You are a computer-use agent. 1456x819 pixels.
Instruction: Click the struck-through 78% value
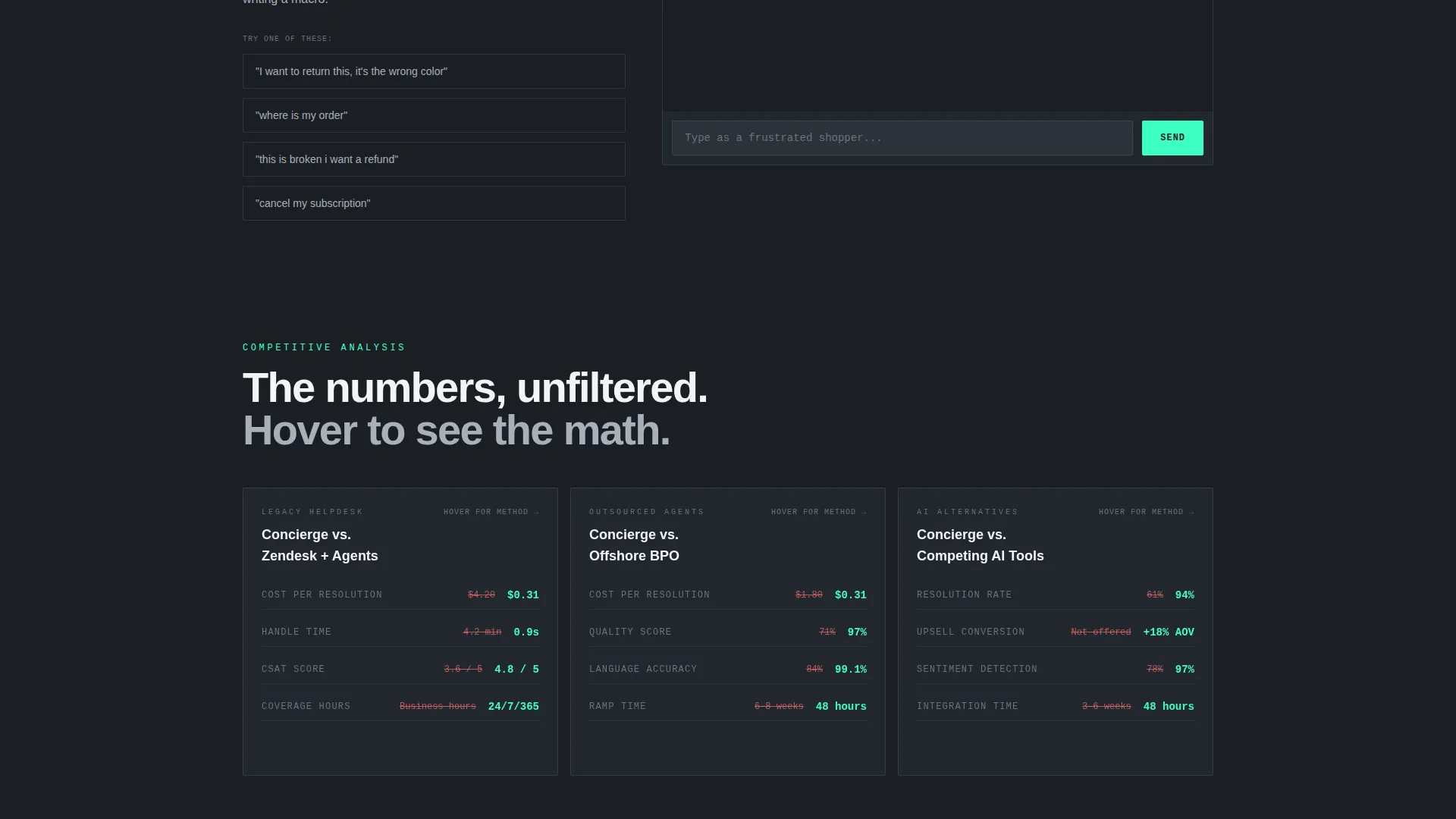click(x=1155, y=670)
